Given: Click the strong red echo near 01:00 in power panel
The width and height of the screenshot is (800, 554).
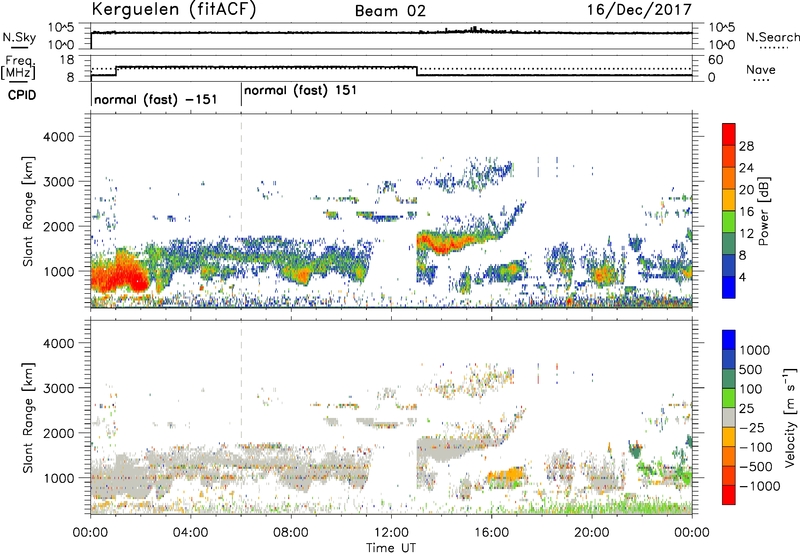Looking at the screenshot, I should pos(120,273).
